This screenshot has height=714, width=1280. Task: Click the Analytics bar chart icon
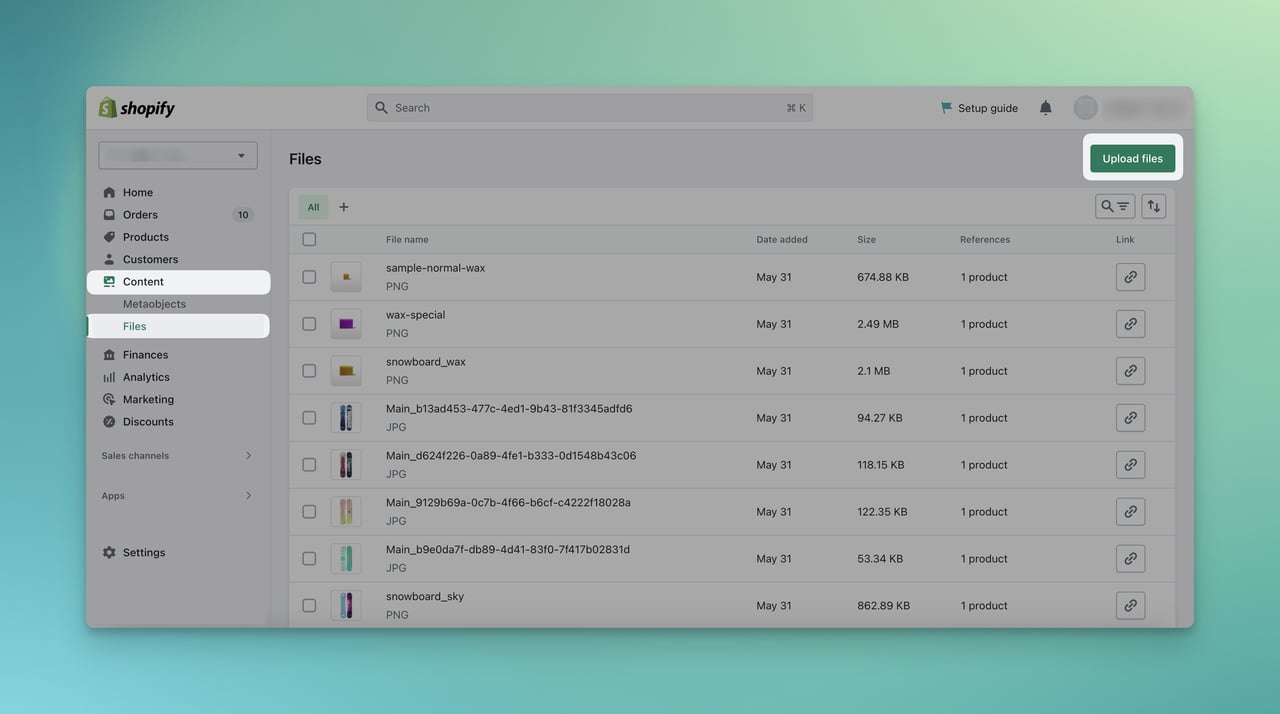(x=109, y=377)
